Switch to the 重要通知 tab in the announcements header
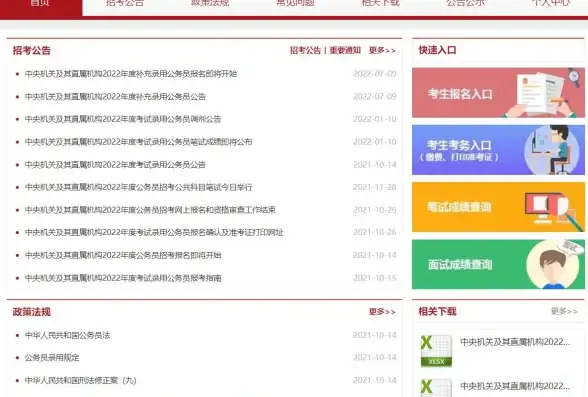The image size is (588, 397). pos(345,50)
